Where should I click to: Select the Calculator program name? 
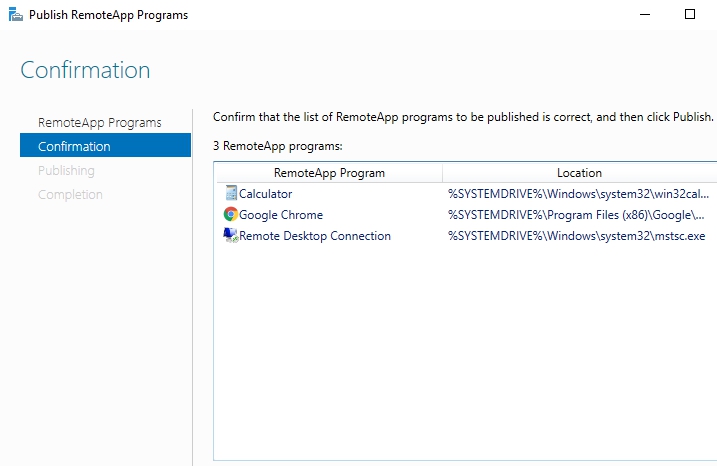click(265, 194)
